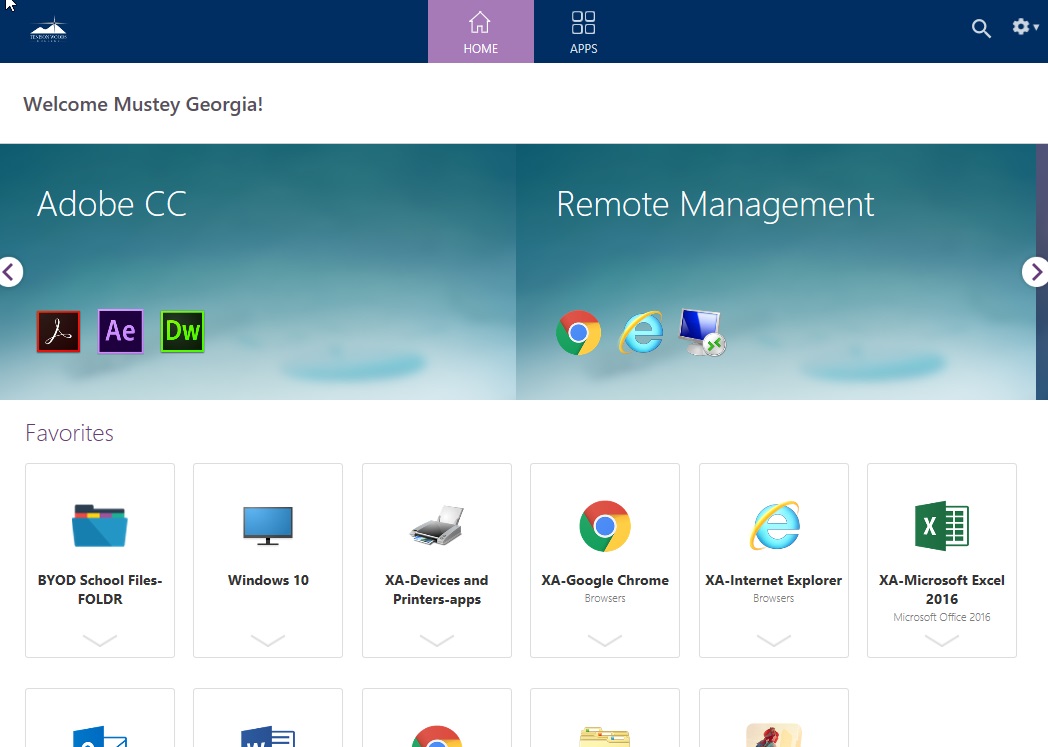Expand details for BYOD School Files-FOLDR

(100, 640)
